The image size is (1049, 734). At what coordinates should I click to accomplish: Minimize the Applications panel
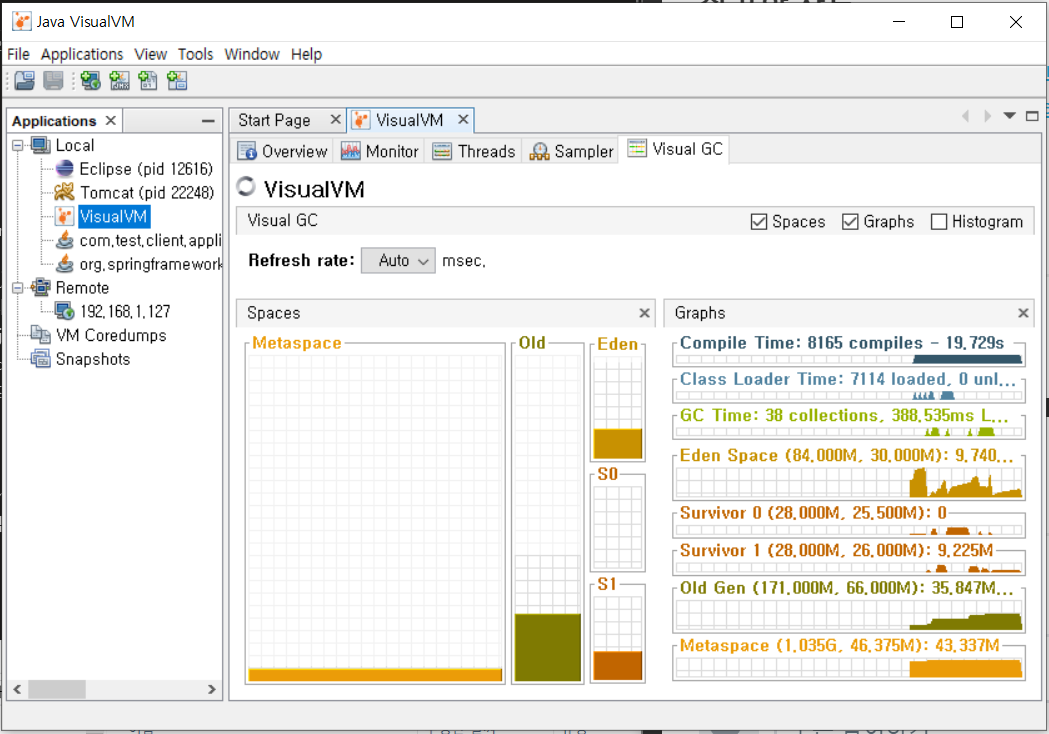pyautogui.click(x=208, y=121)
